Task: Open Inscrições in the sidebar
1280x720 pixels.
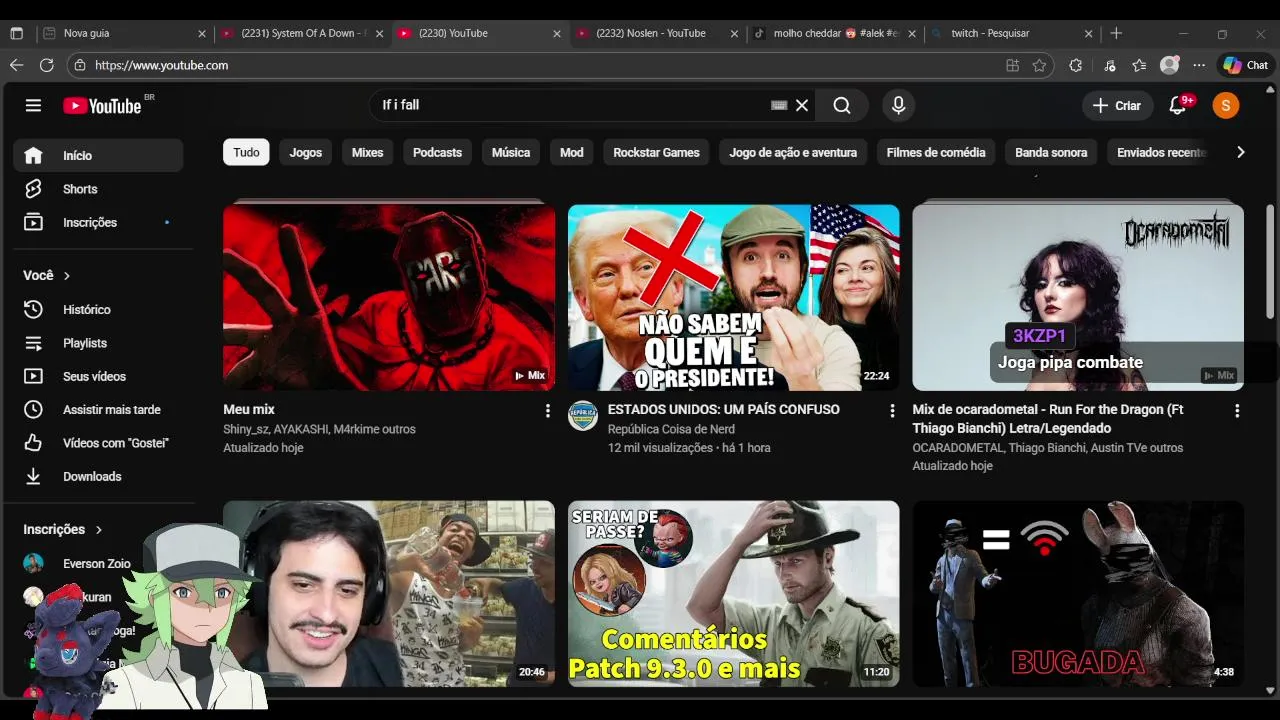Action: tap(98, 222)
